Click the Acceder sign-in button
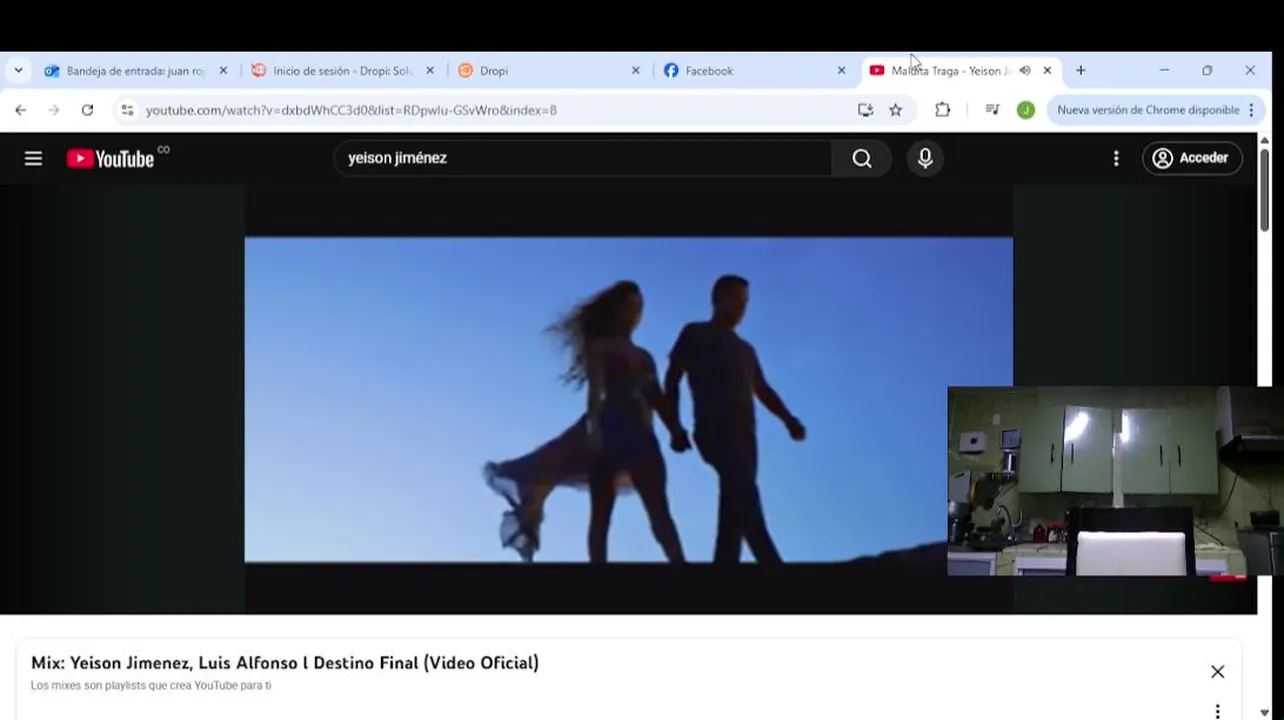The width and height of the screenshot is (1284, 720). [1192, 158]
